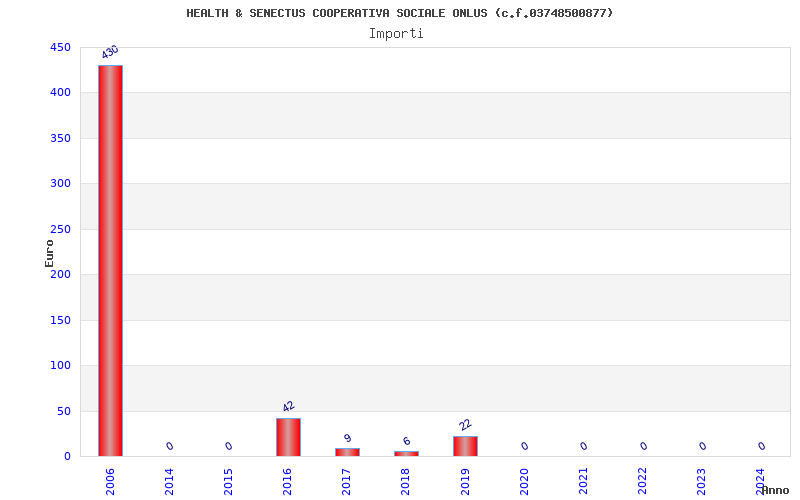800x500 pixels.
Task: Click the 2017 bar valued 9
Action: [x=347, y=452]
